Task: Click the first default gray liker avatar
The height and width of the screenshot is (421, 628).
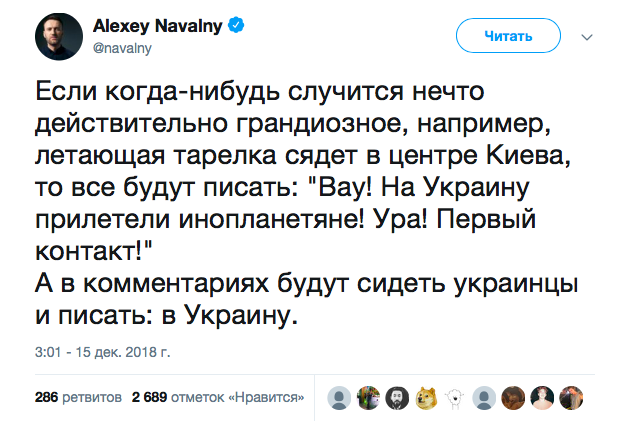Action: point(341,395)
